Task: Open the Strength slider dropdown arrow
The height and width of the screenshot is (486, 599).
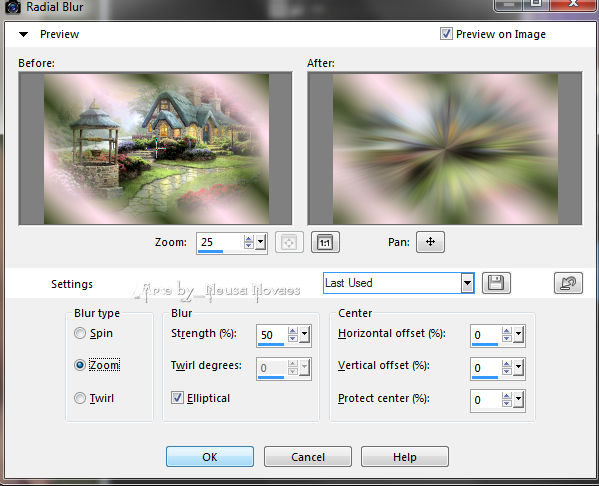Action: pos(304,334)
